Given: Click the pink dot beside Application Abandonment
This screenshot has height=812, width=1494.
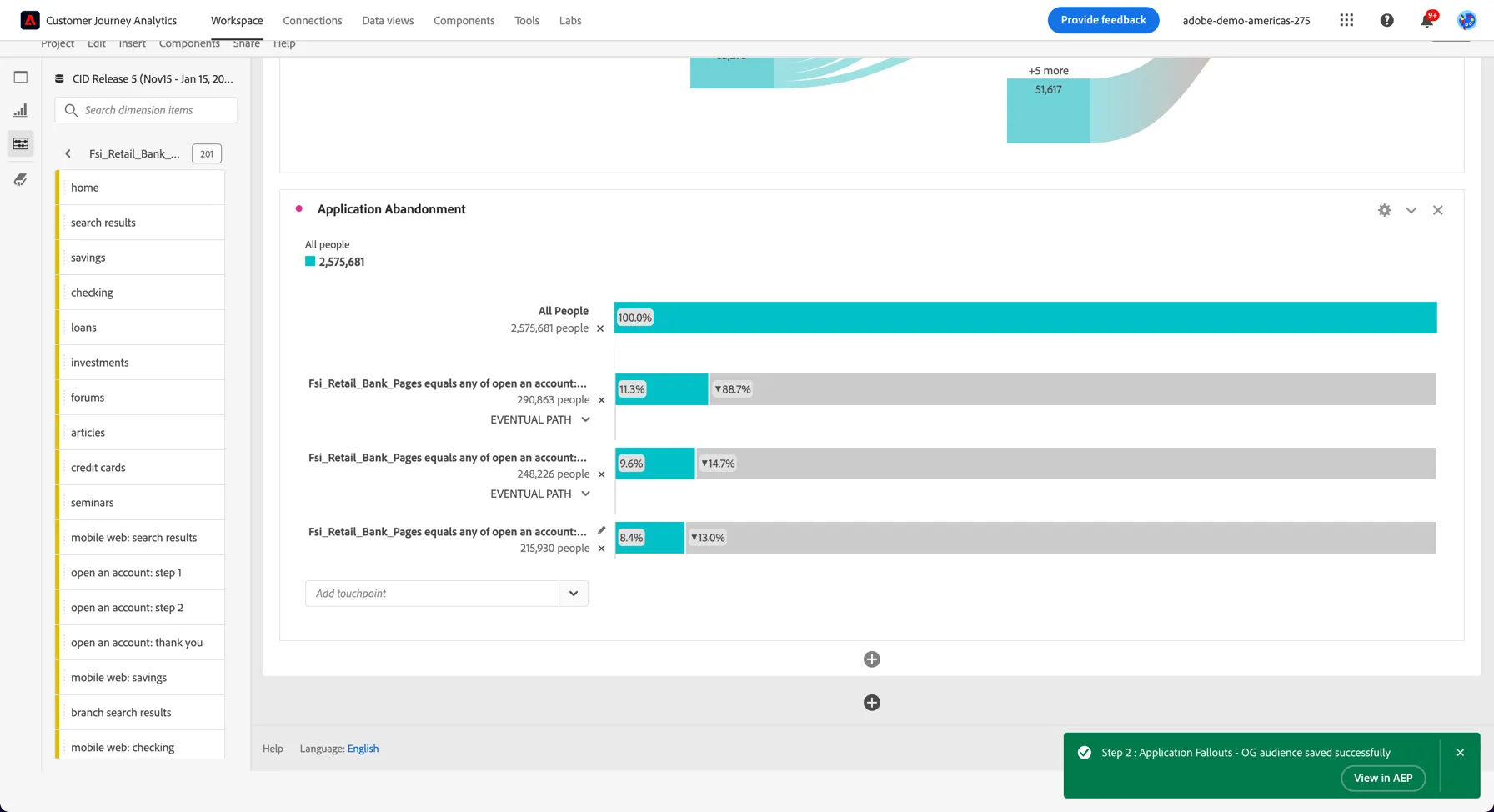Looking at the screenshot, I should click(298, 209).
